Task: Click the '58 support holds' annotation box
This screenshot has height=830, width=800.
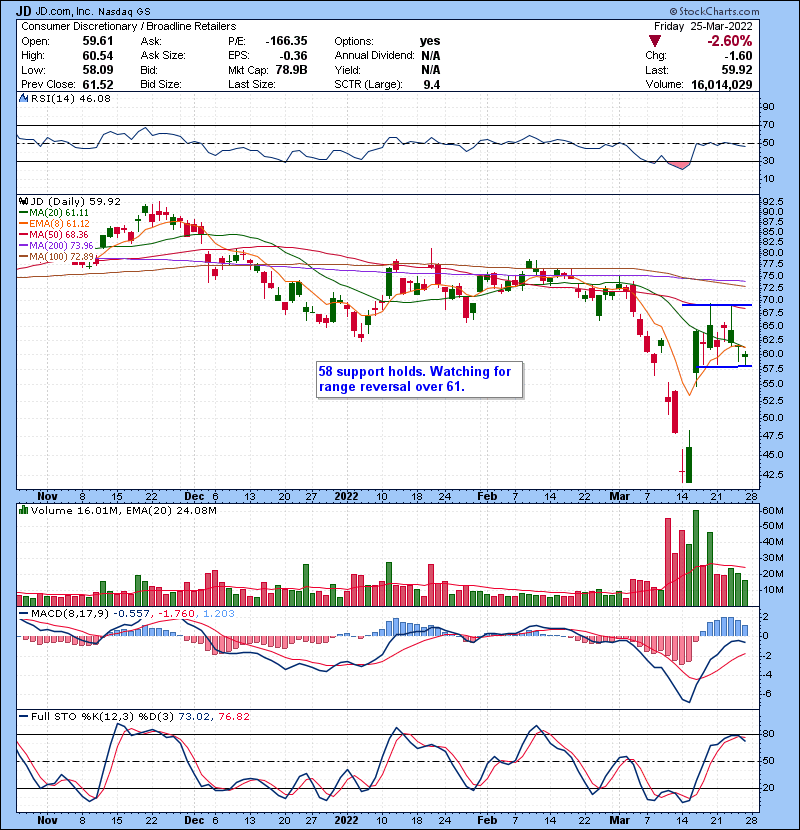Action: [419, 380]
